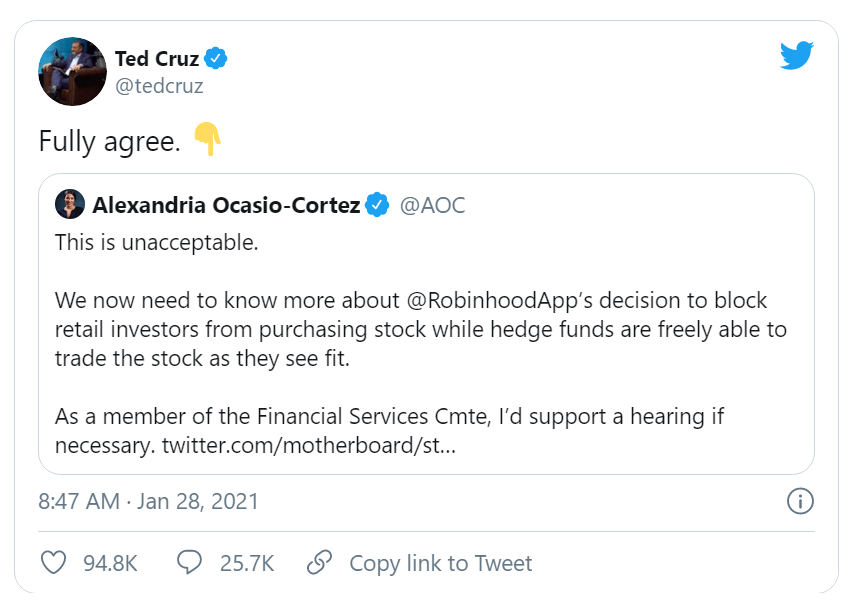Click AOC's verified checkmark badge

click(x=378, y=206)
